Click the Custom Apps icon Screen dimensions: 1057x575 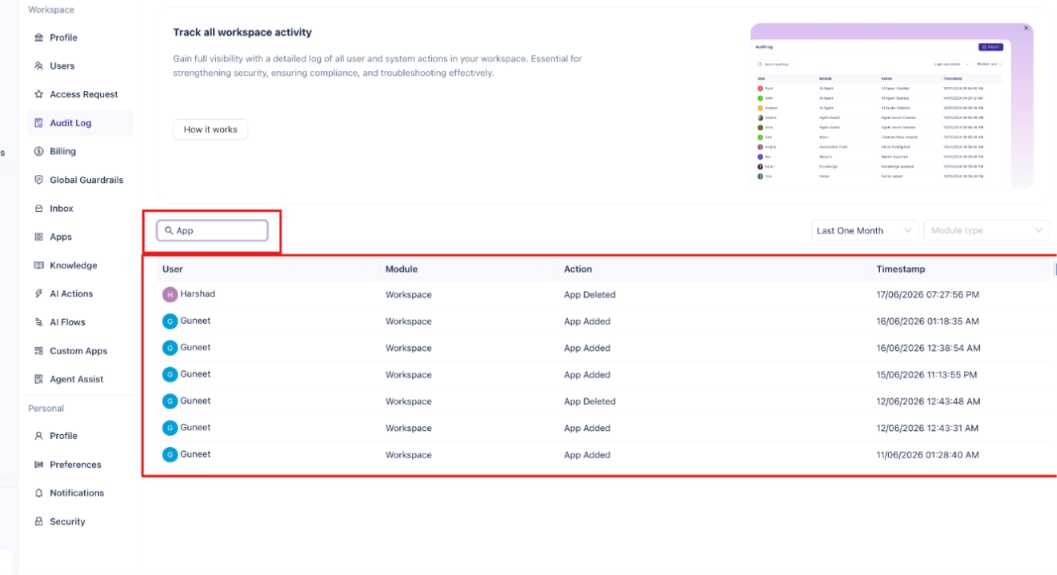(38, 351)
